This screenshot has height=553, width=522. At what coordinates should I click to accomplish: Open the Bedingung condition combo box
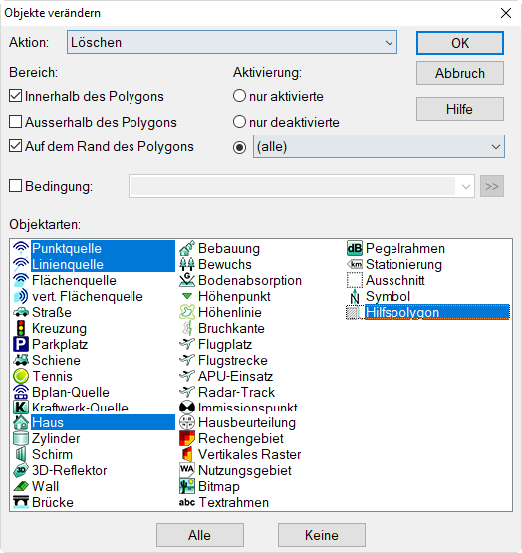pyautogui.click(x=302, y=186)
